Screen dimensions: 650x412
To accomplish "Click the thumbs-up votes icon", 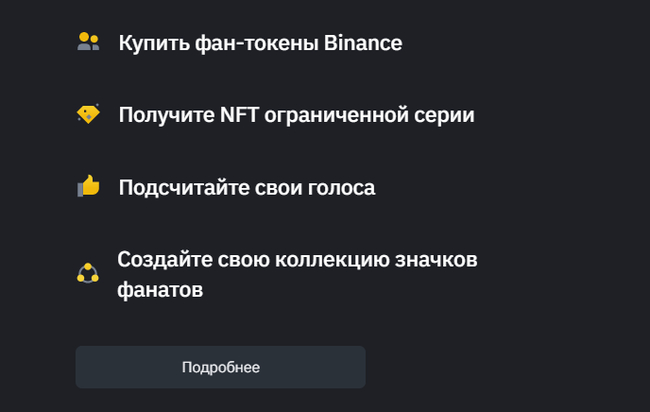I will point(88,187).
